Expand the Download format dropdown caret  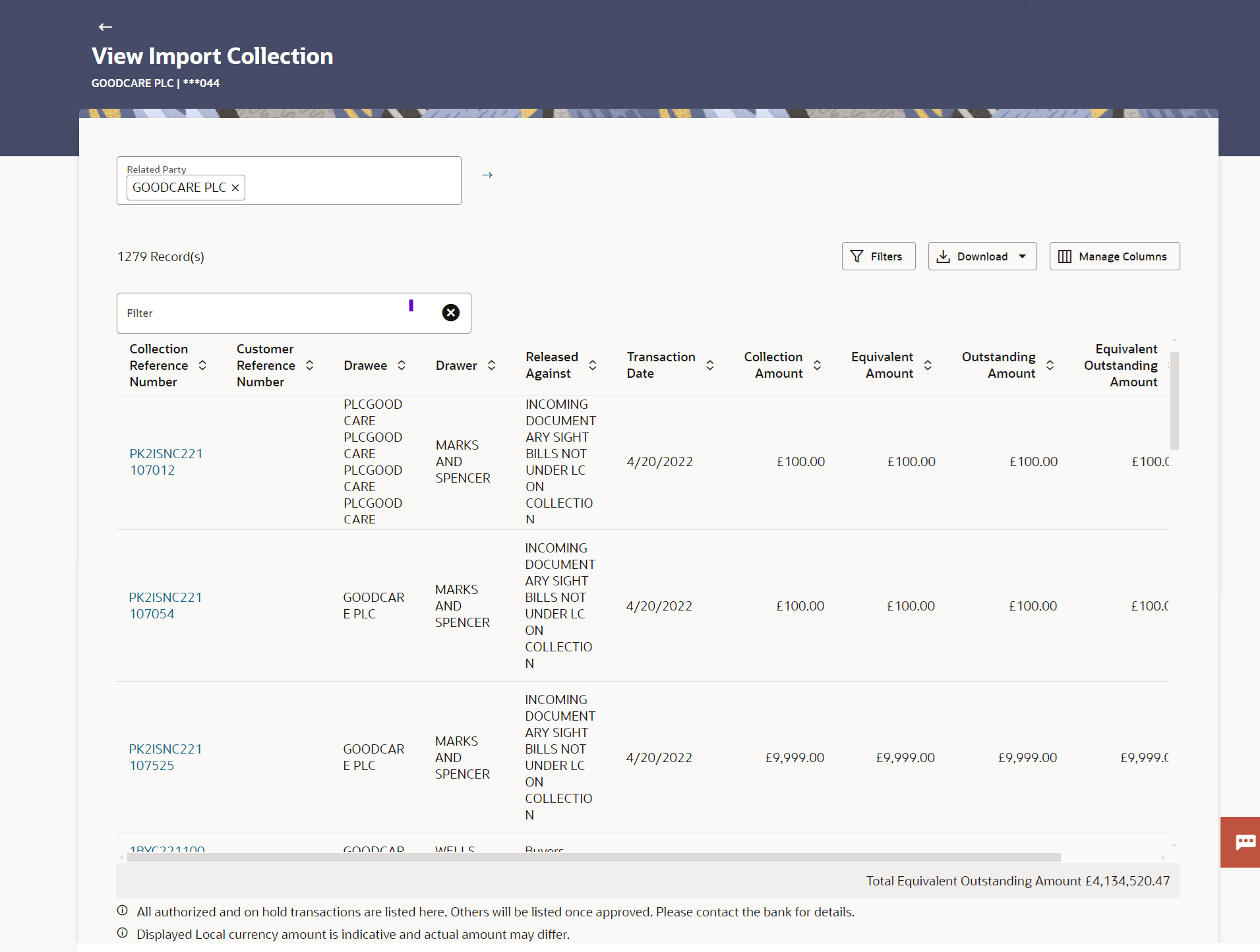coord(1023,256)
